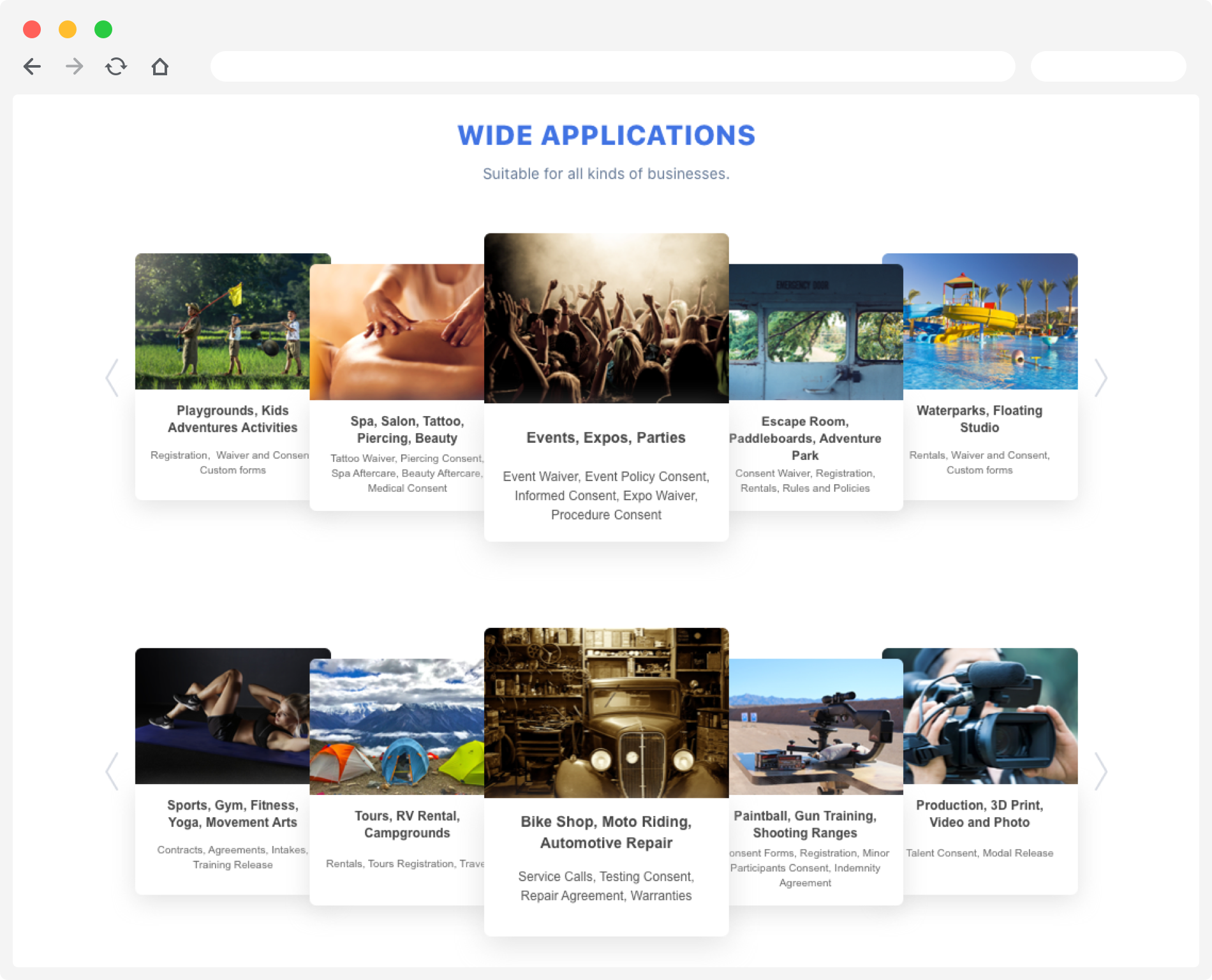The image size is (1212, 980).
Task: Click the green maximize window dot
Action: click(x=103, y=29)
